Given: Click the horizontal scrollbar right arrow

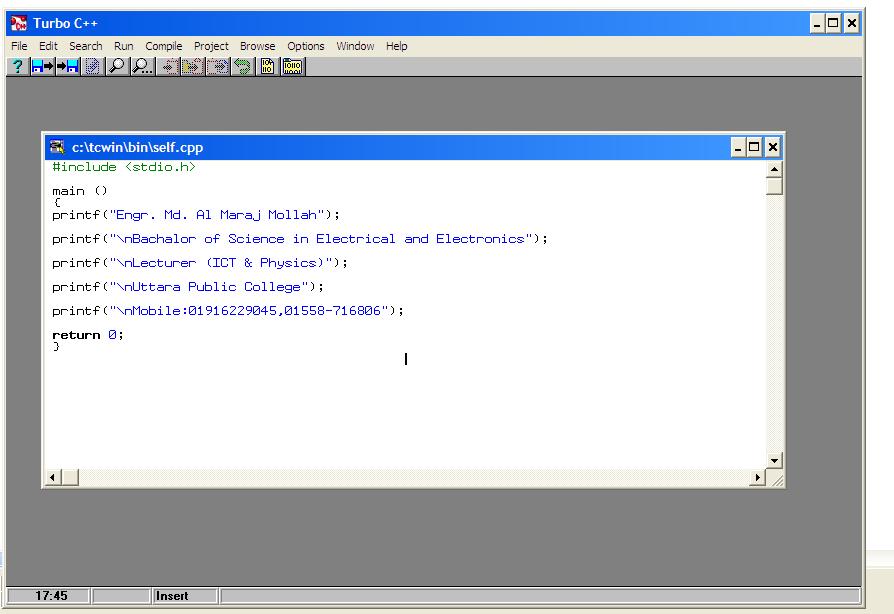Looking at the screenshot, I should [x=758, y=477].
